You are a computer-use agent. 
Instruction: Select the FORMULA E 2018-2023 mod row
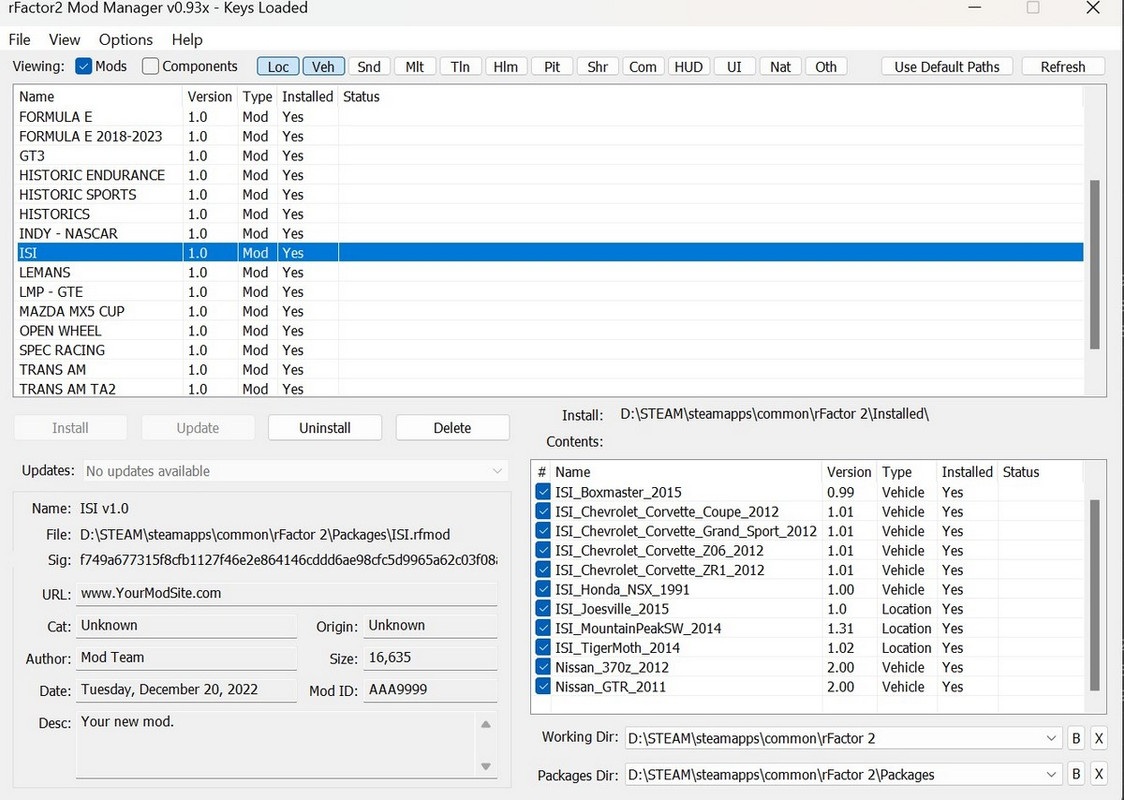(x=550, y=136)
